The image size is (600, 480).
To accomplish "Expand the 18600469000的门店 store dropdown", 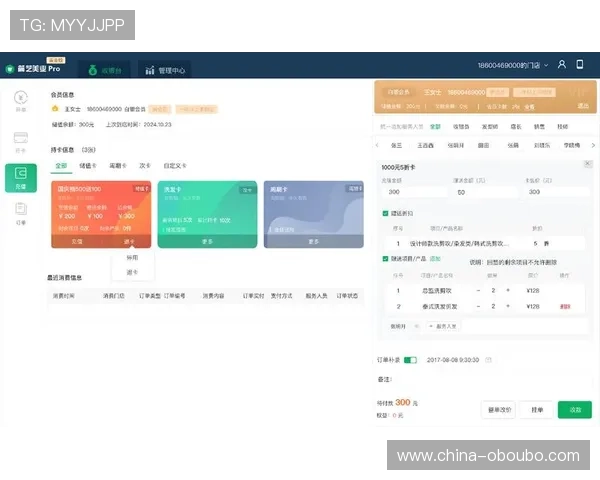I will click(x=513, y=65).
